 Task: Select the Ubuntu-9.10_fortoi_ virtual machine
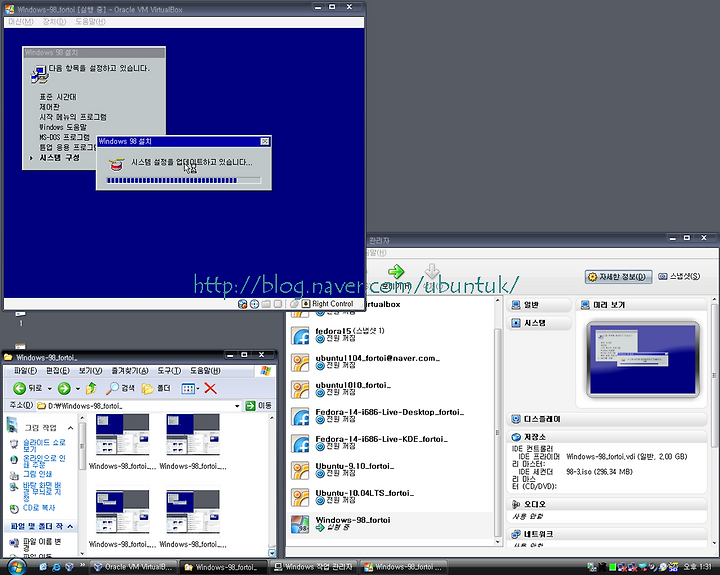[x=390, y=470]
